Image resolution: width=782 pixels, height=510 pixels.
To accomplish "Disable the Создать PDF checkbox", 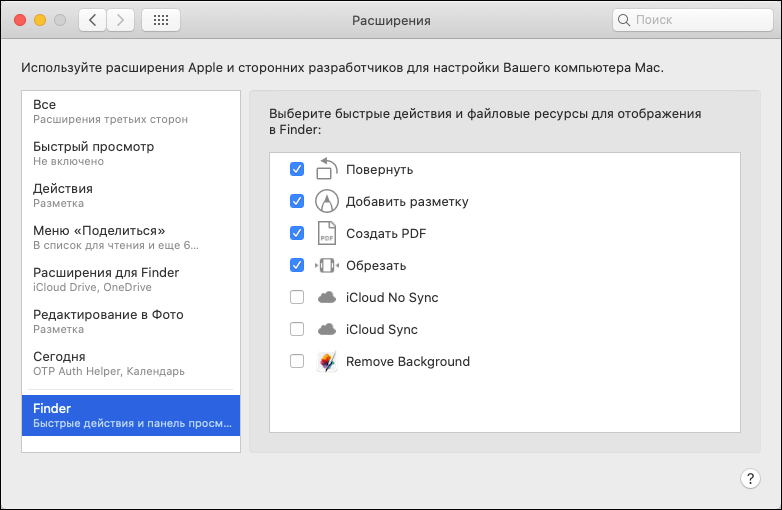I will [297, 233].
